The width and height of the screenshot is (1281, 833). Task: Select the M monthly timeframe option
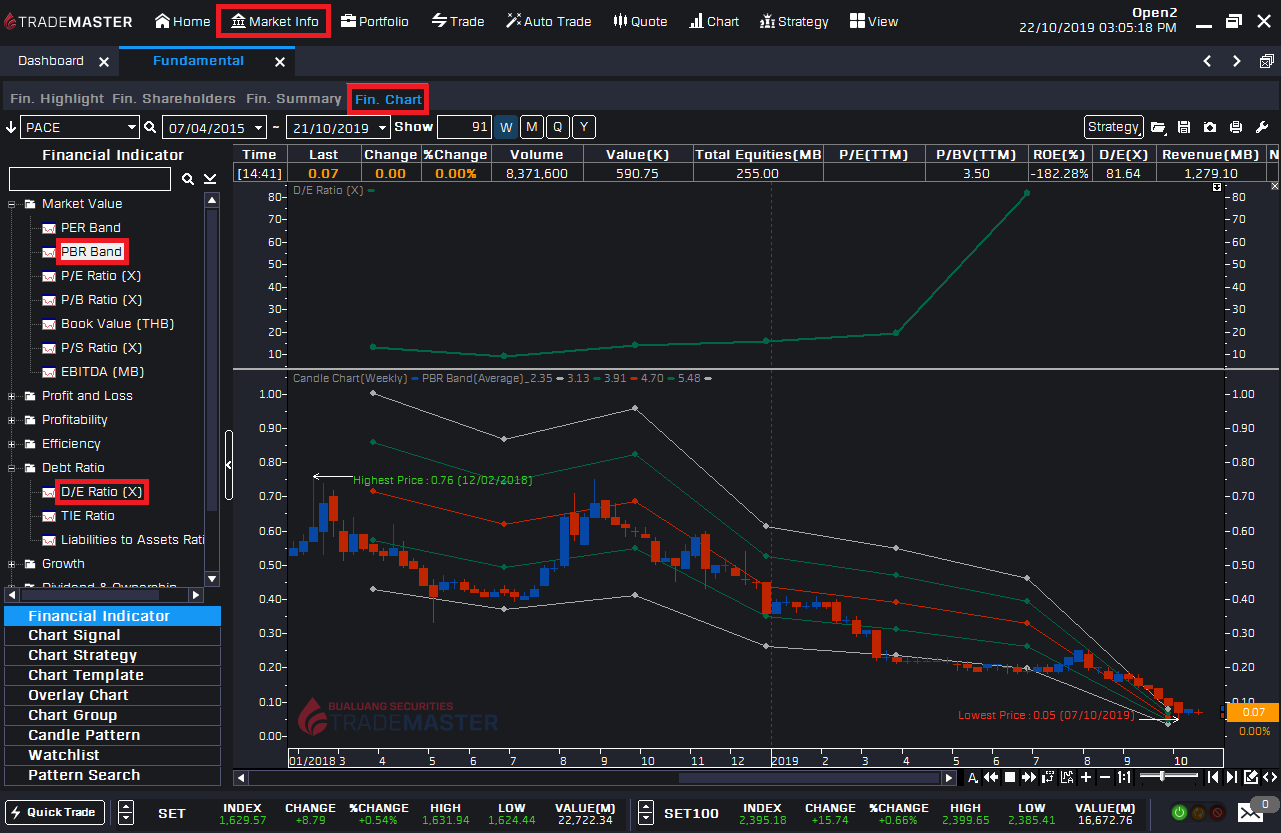tap(531, 127)
